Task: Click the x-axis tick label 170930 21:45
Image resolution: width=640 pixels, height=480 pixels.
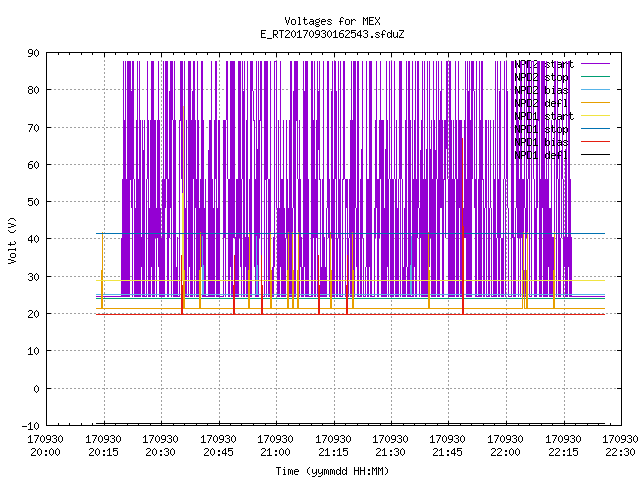Action: [448, 446]
